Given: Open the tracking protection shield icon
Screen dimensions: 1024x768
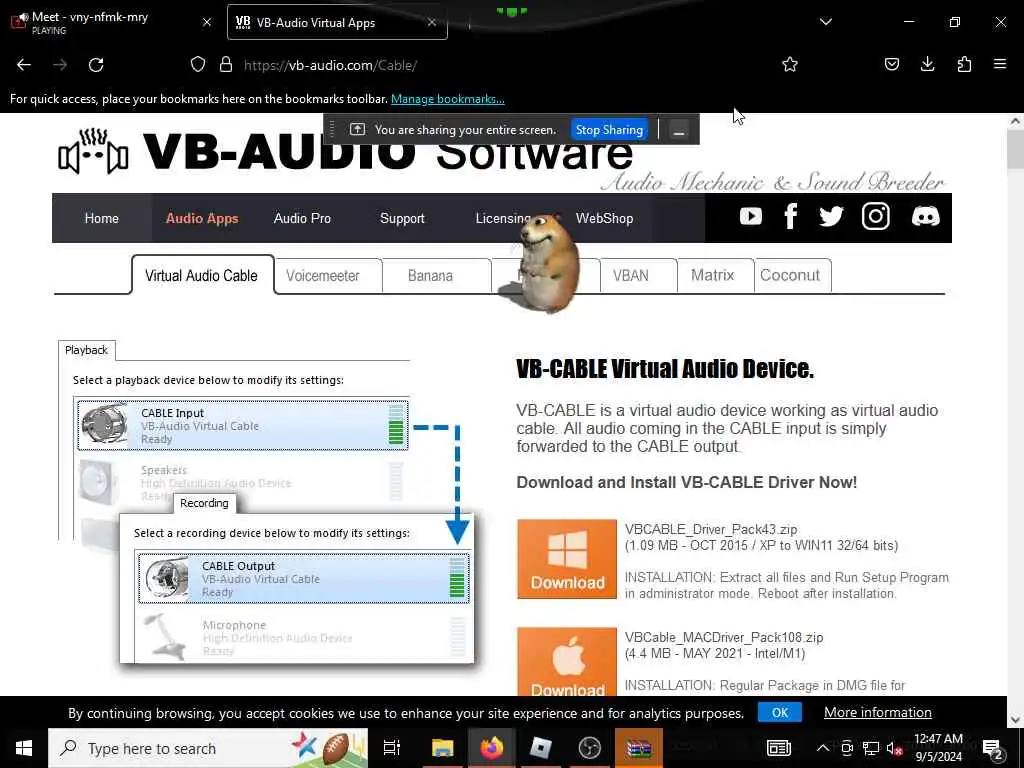Looking at the screenshot, I should 198,65.
